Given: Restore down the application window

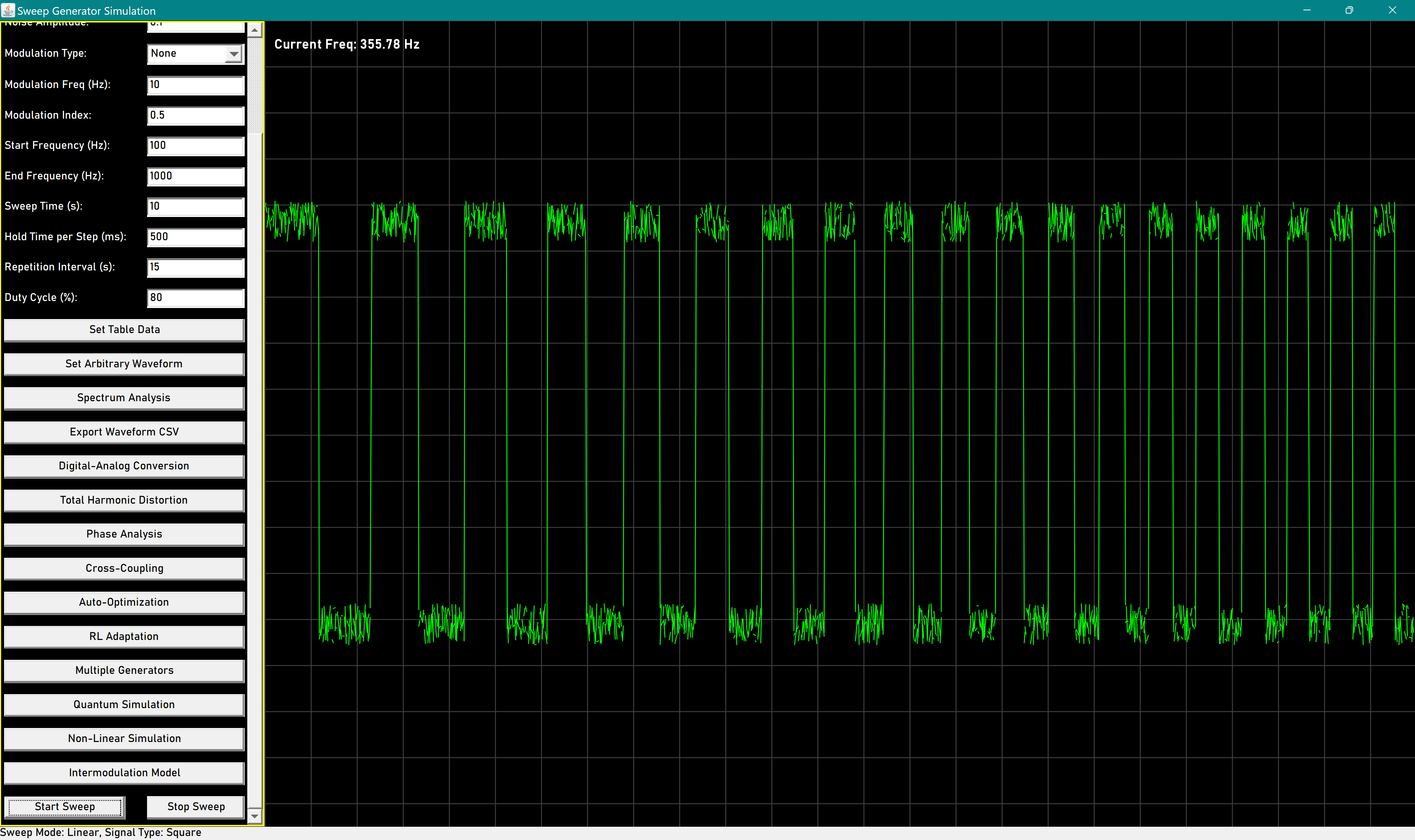Looking at the screenshot, I should (x=1349, y=10).
